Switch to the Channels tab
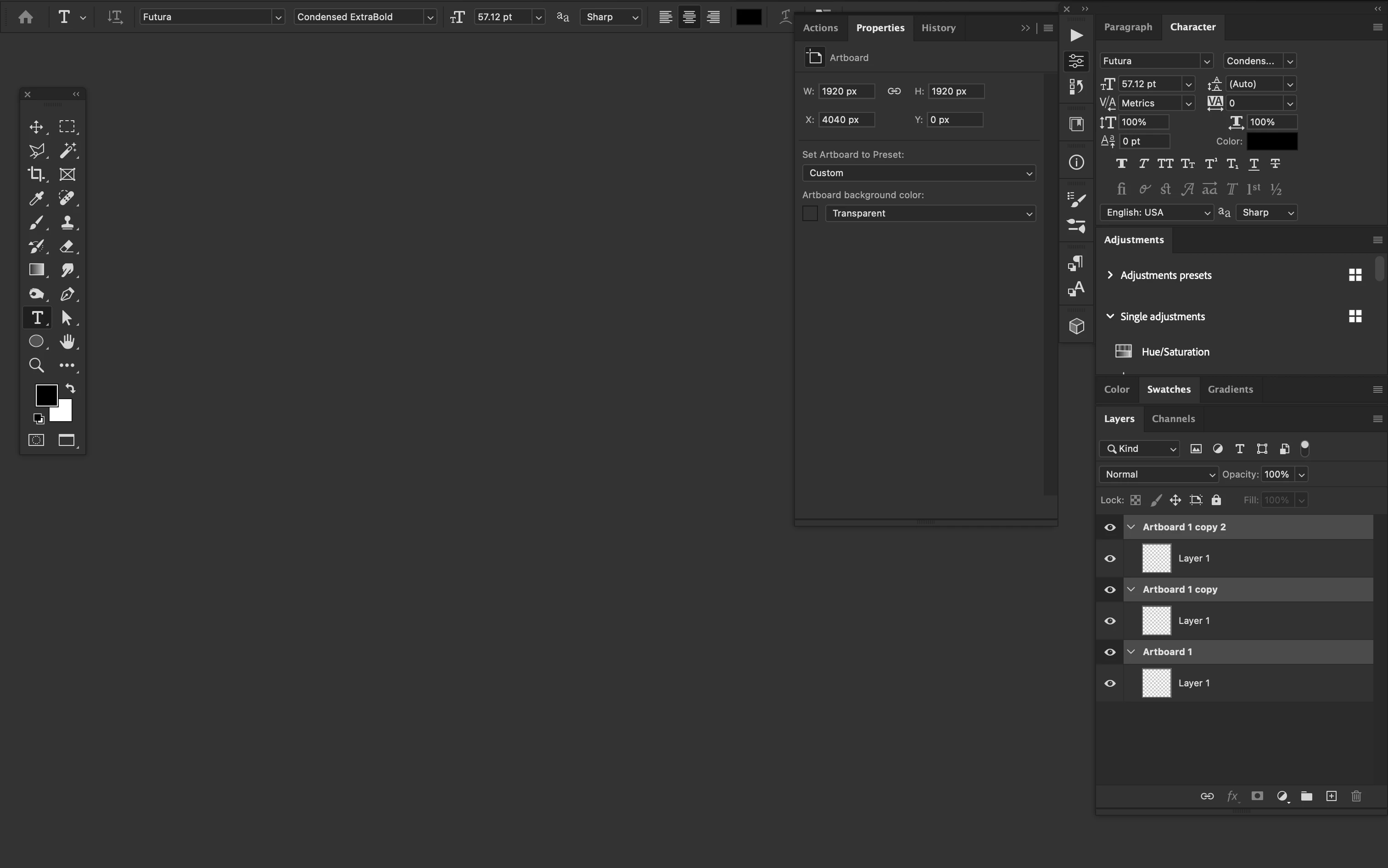The width and height of the screenshot is (1388, 868). (x=1173, y=418)
